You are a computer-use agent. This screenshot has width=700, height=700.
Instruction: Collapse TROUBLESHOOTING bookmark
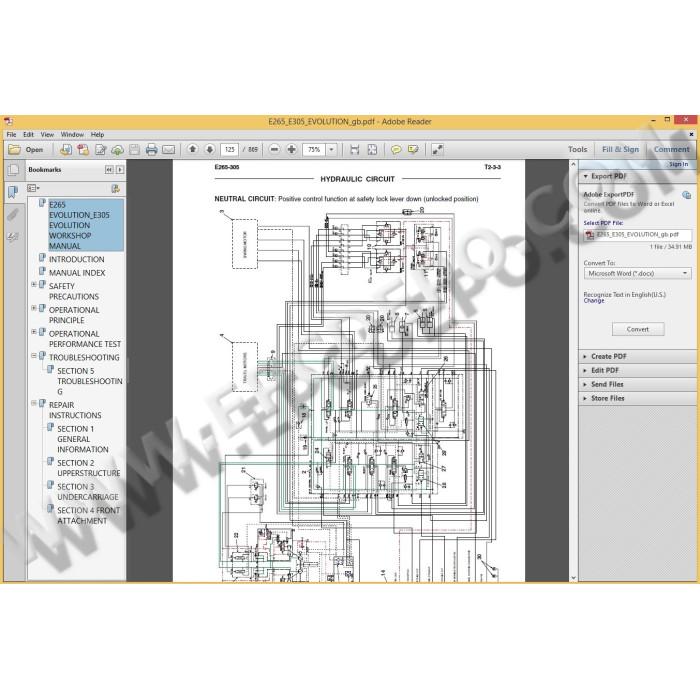[x=34, y=356]
